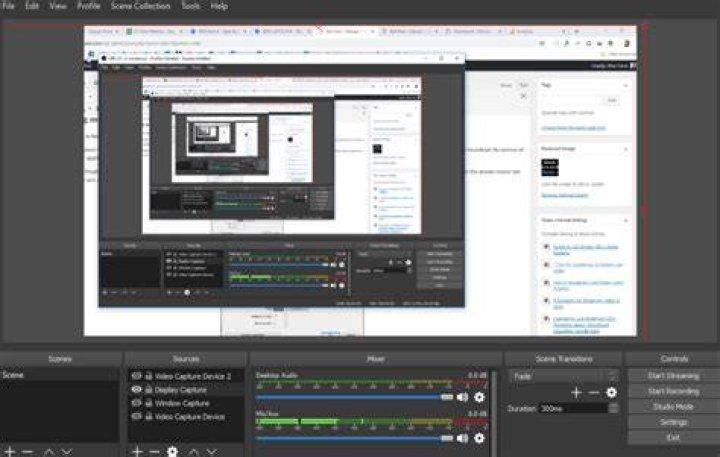Mute Desktop Audio speaker icon
The width and height of the screenshot is (720, 457).
[x=462, y=397]
